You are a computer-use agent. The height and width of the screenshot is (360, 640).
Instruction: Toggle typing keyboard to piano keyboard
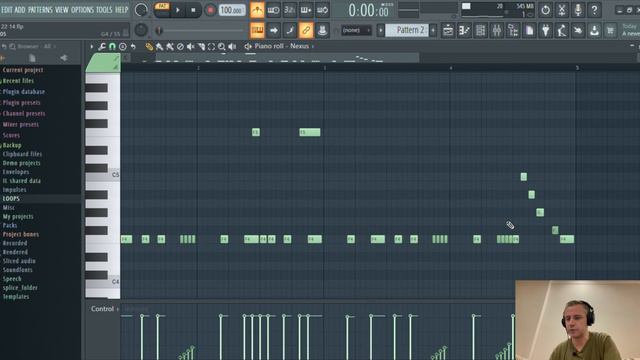[257, 30]
